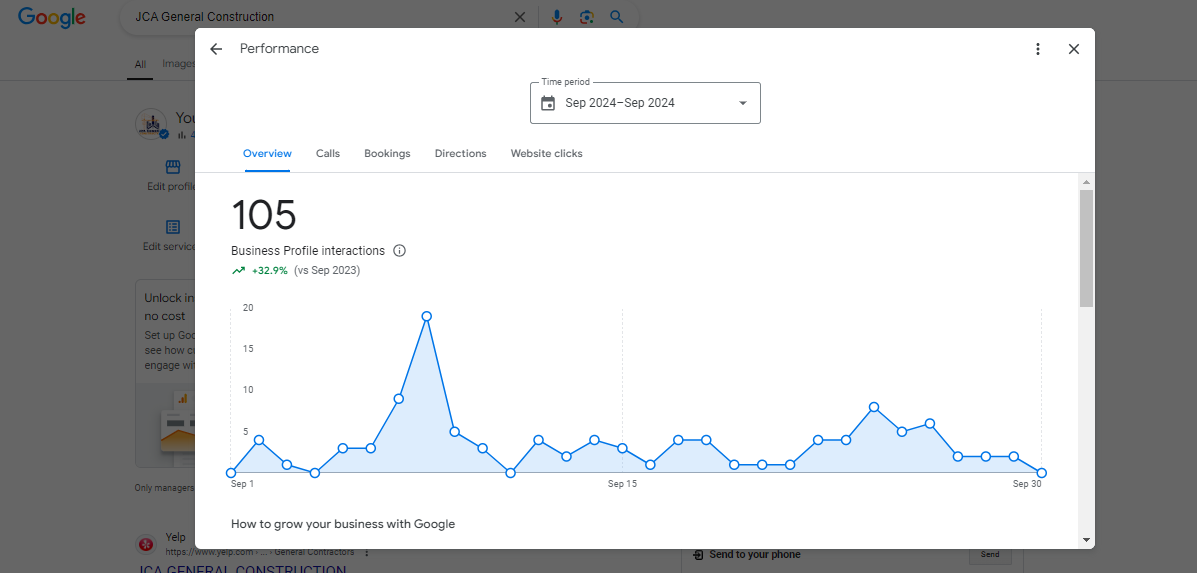Open Google Lens image search icon
The image size is (1197, 573).
tap(586, 17)
